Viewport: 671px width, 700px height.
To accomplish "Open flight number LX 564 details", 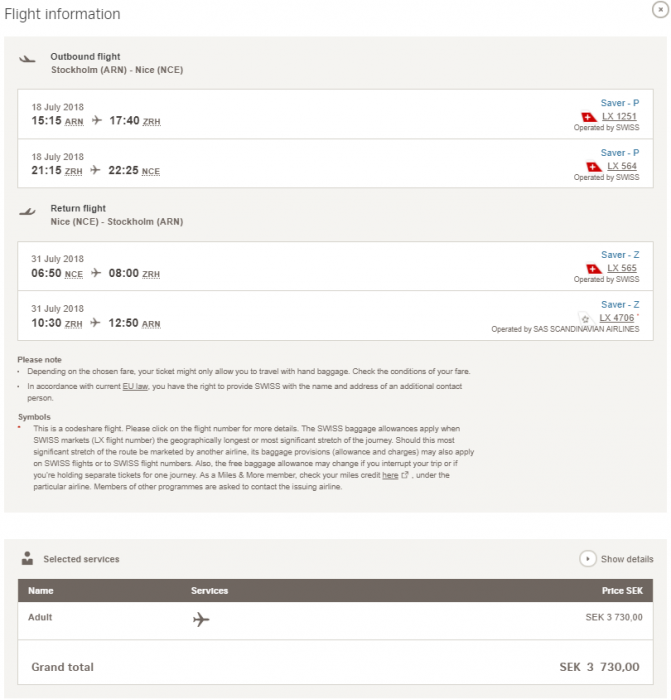I will pyautogui.click(x=622, y=167).
